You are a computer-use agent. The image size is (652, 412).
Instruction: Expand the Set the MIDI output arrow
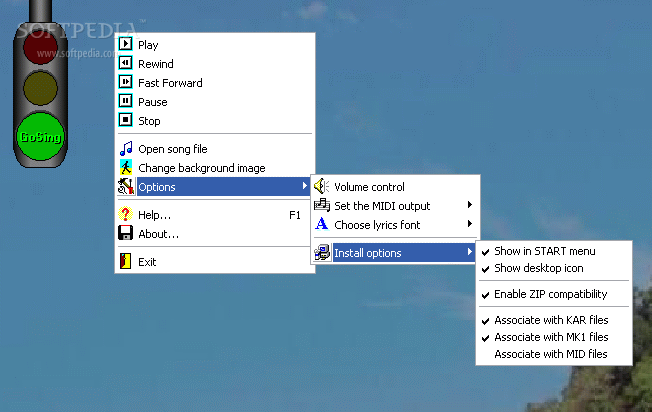[x=469, y=205]
